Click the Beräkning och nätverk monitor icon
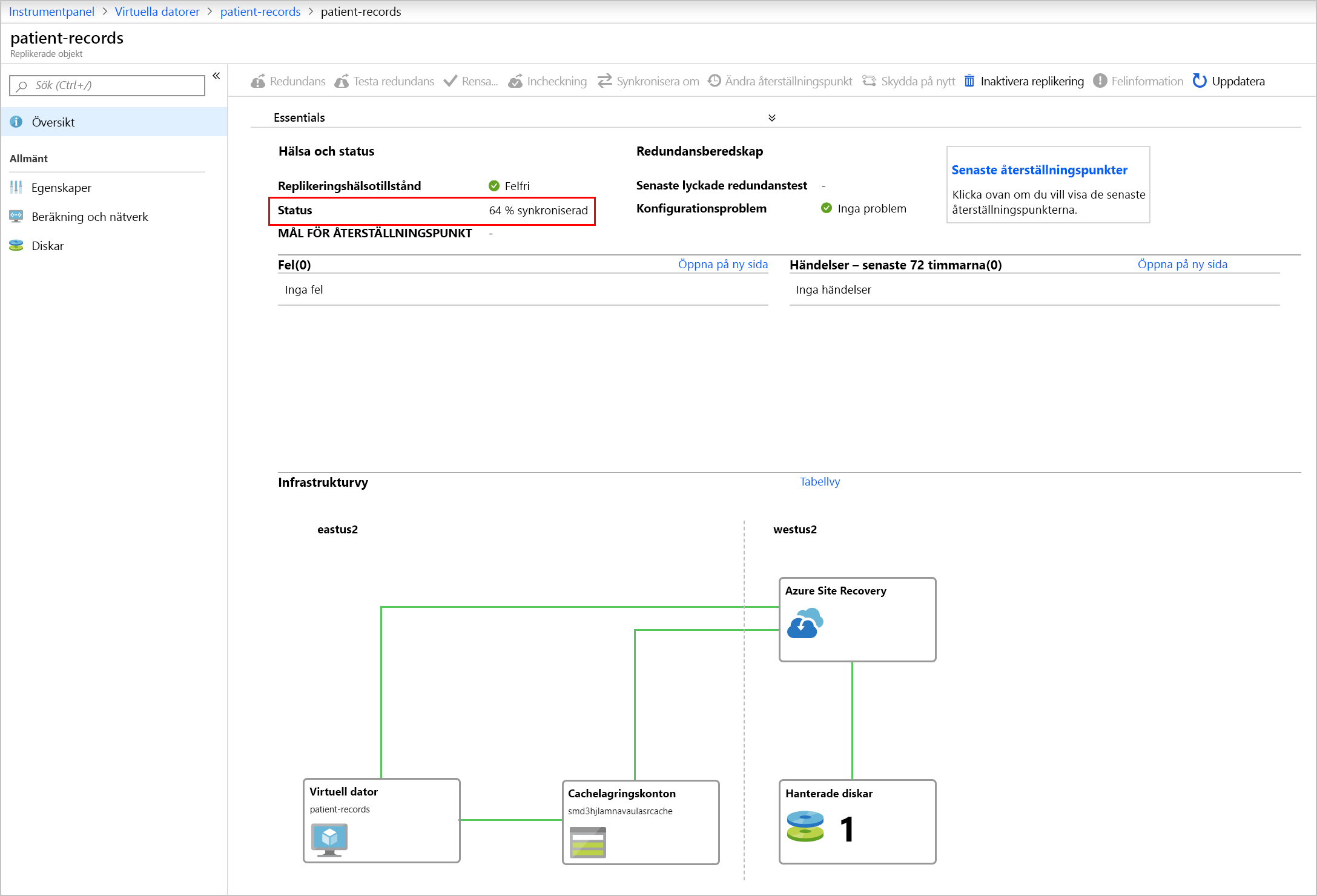The width and height of the screenshot is (1317, 896). (x=16, y=216)
